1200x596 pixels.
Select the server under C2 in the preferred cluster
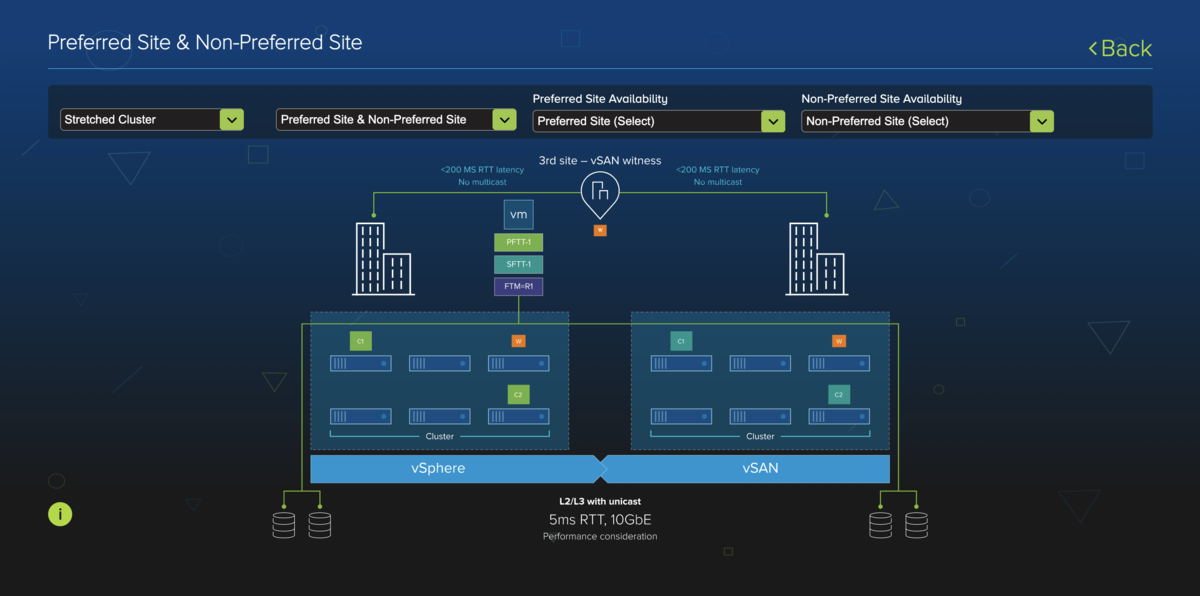[518, 416]
